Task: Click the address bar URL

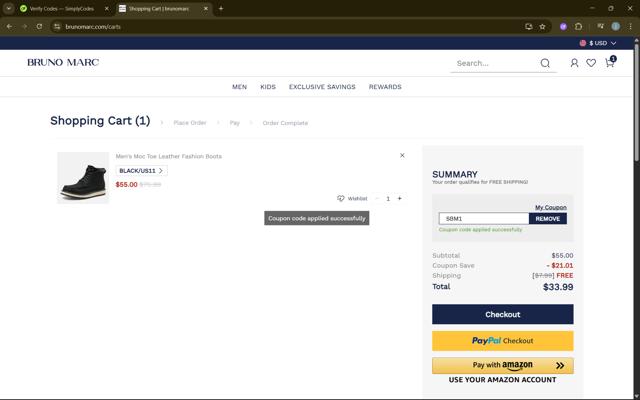Action: click(x=93, y=27)
